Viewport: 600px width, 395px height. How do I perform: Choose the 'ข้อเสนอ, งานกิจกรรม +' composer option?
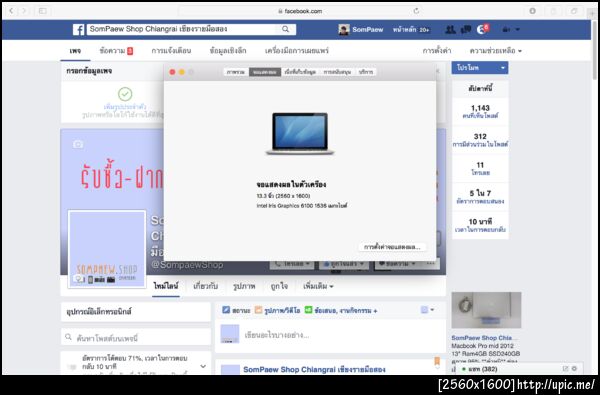coord(341,310)
